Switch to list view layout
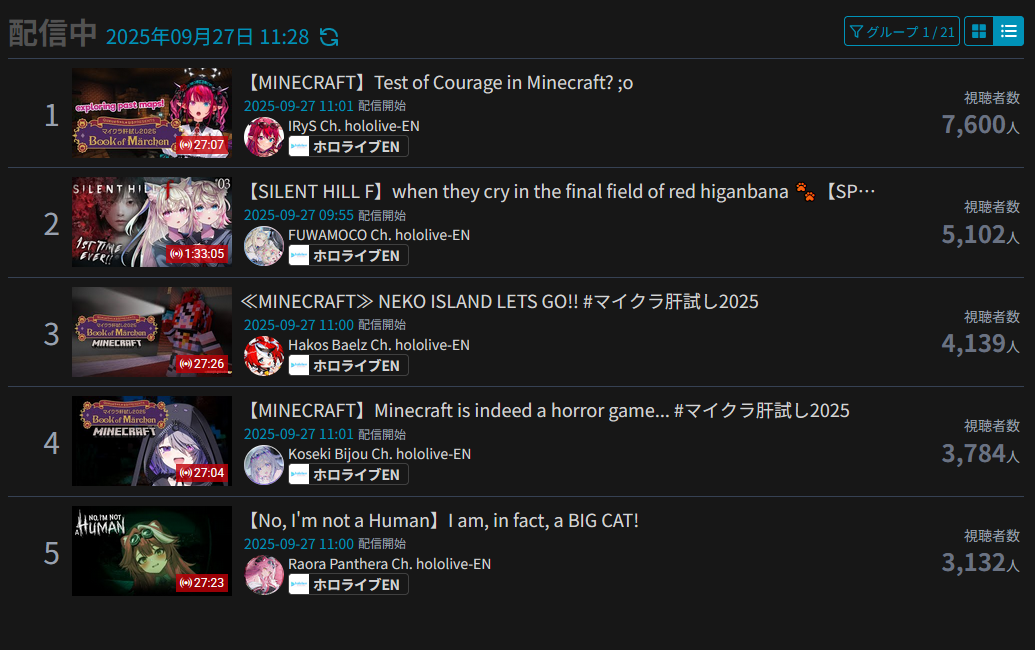The width and height of the screenshot is (1035, 650). point(1009,31)
